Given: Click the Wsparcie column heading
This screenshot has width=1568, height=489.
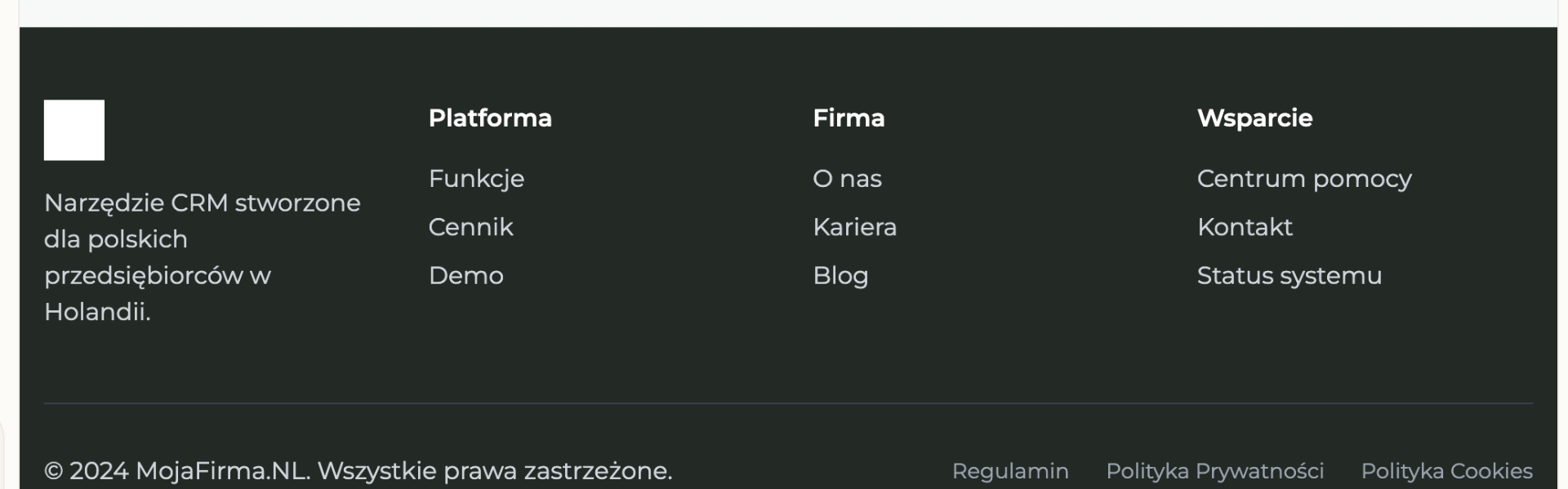Looking at the screenshot, I should pos(1254,118).
